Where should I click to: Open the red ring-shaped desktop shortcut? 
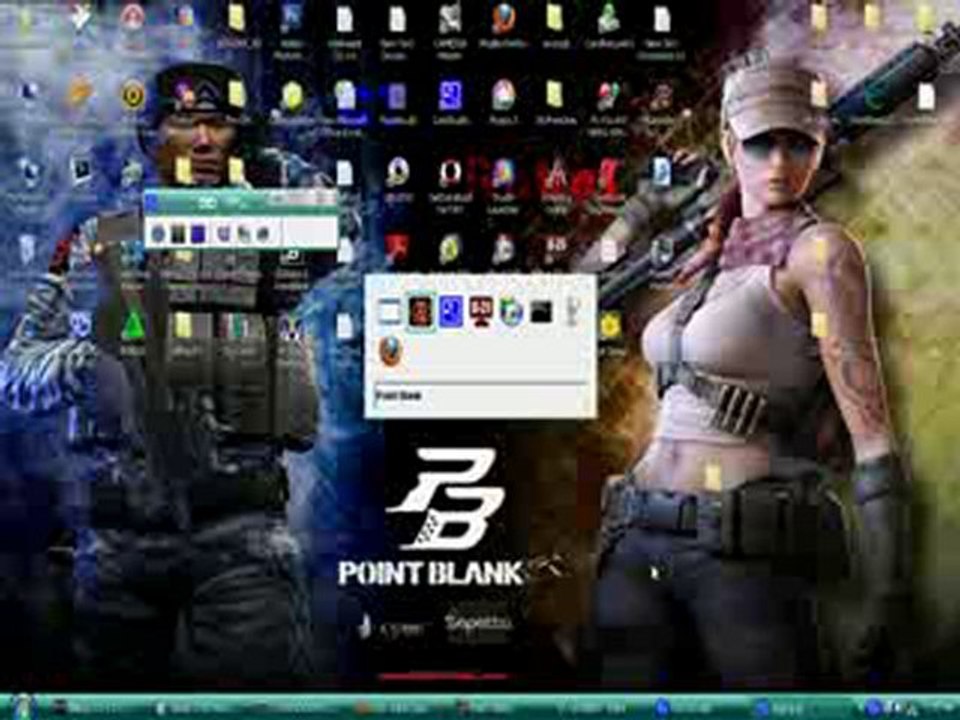coord(450,174)
